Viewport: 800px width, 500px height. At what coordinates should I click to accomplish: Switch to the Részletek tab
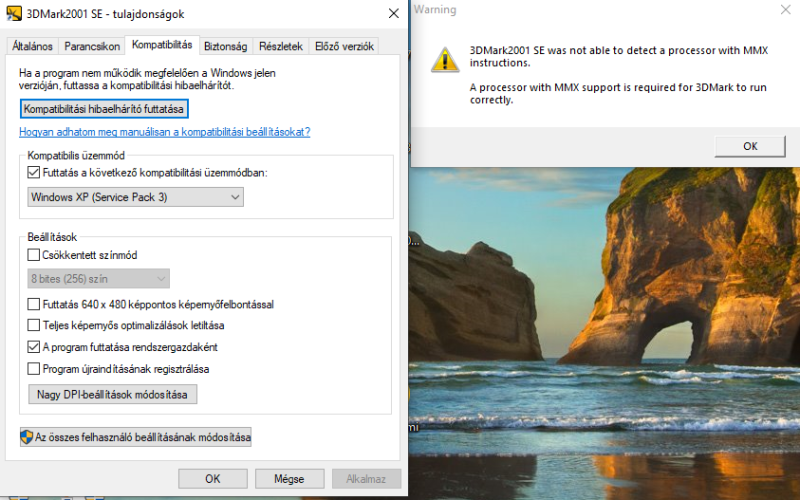tap(281, 46)
